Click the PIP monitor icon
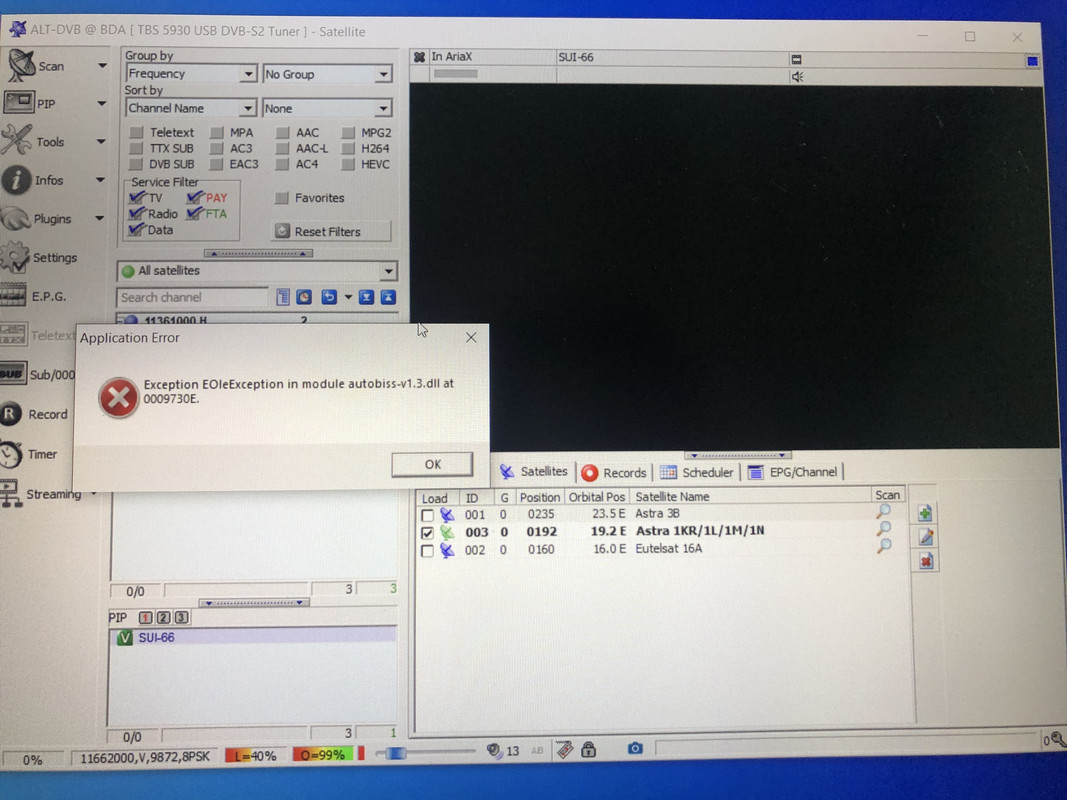1067x800 pixels. point(19,103)
